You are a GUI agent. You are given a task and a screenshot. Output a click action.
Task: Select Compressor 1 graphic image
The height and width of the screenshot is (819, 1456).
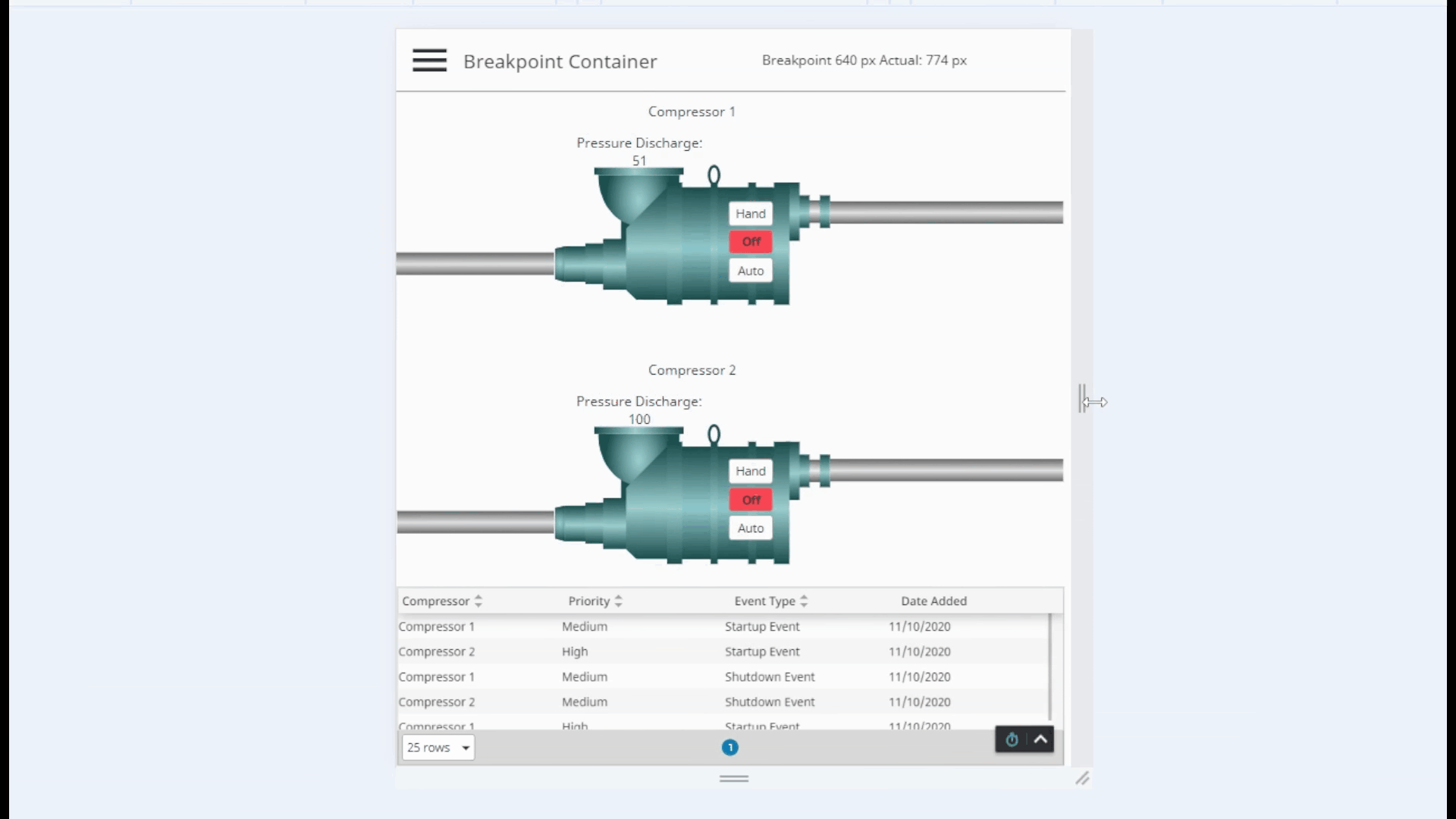(x=694, y=235)
